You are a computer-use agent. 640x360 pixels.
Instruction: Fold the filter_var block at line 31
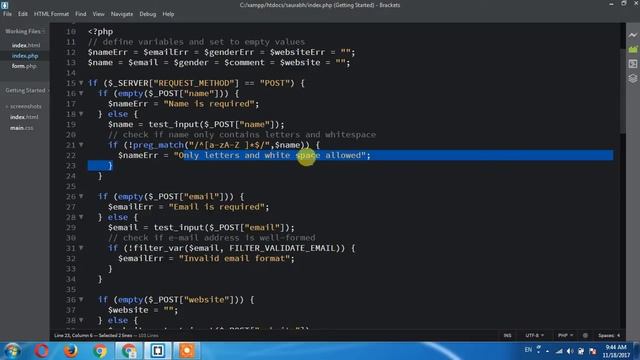click(x=81, y=248)
